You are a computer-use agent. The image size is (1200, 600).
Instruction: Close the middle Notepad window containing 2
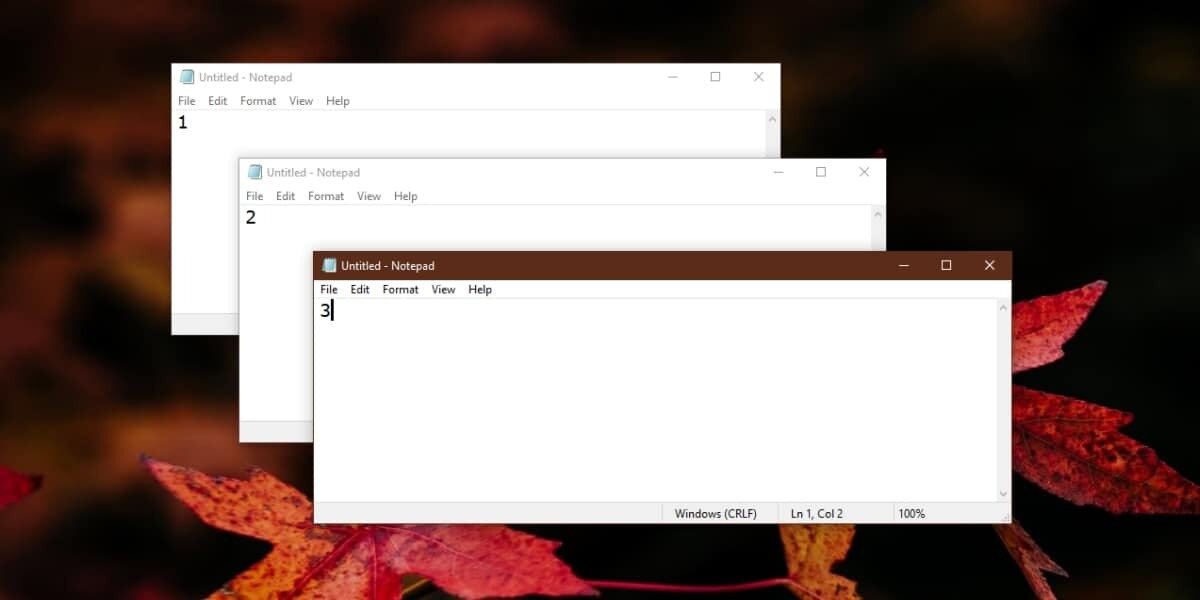[864, 172]
